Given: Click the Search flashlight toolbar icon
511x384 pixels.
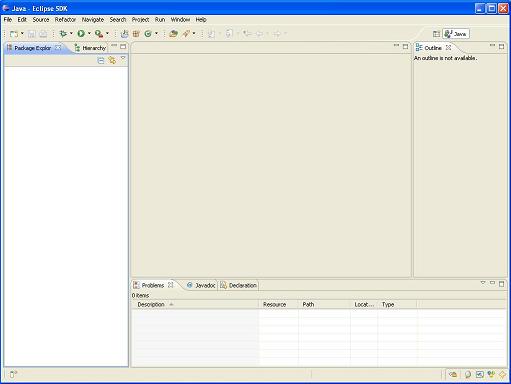Looking at the screenshot, I should click(x=186, y=34).
